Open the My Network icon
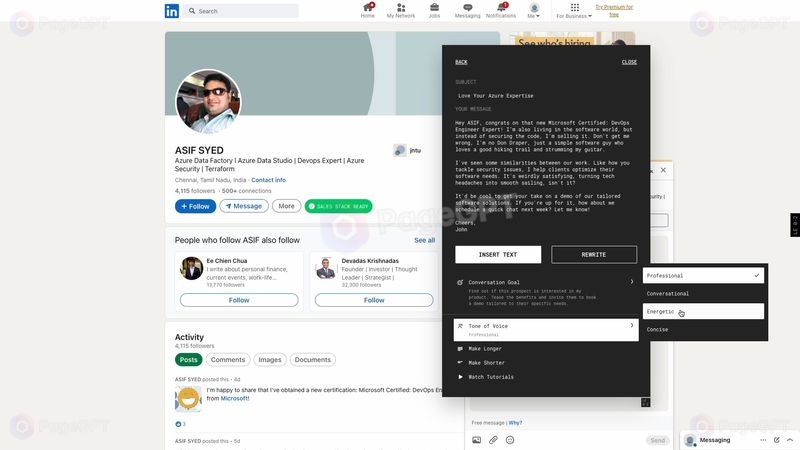The height and width of the screenshot is (450, 800). (401, 10)
